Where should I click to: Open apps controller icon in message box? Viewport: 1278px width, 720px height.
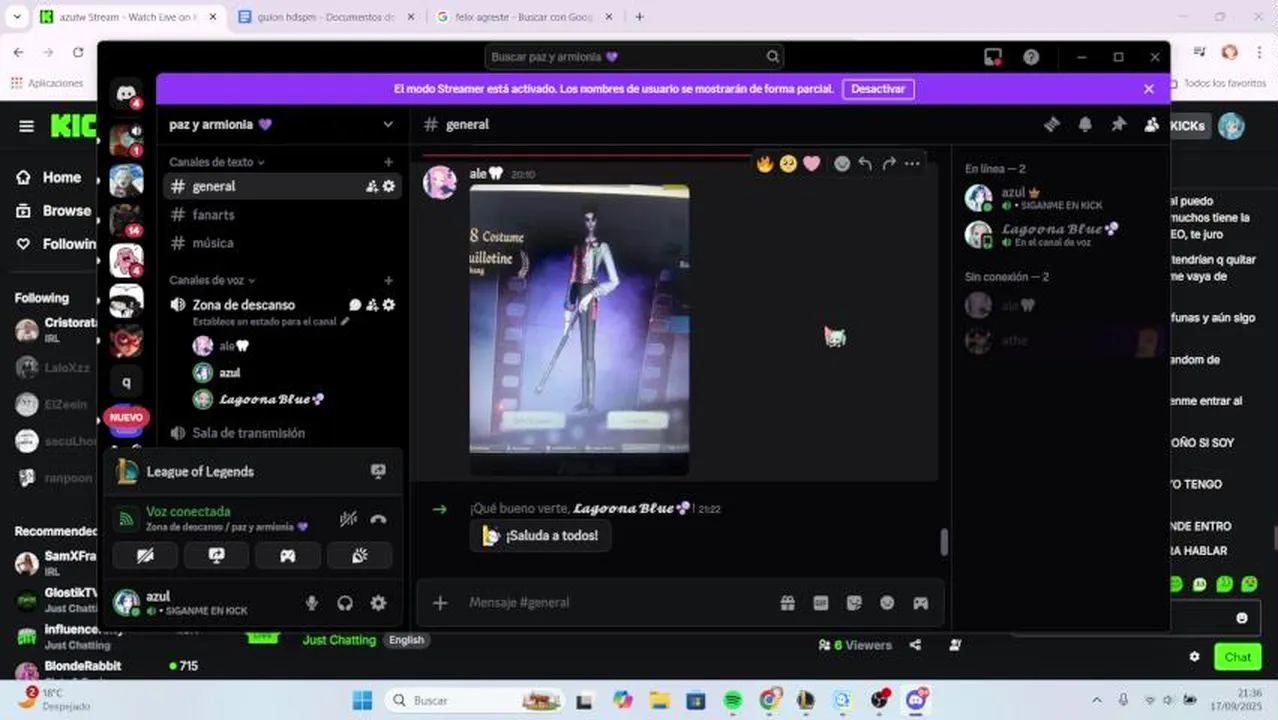pos(920,602)
